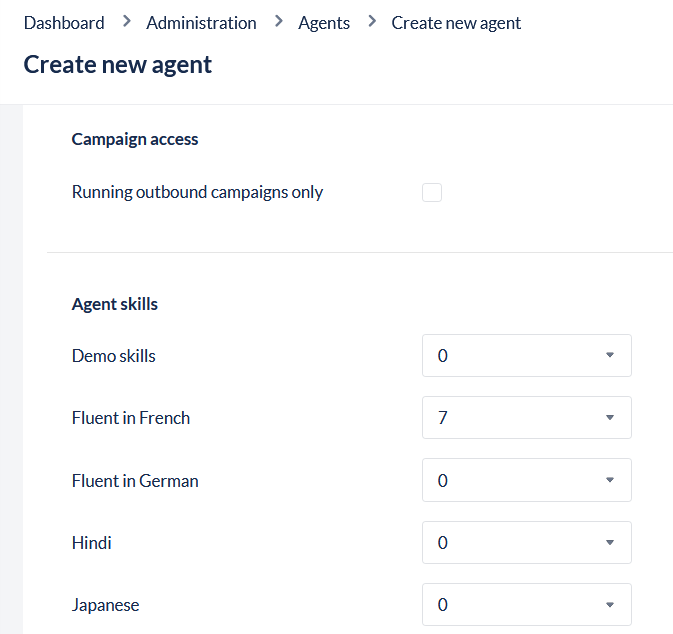Click the Hindi skill dropdown arrow icon
Image resolution: width=673 pixels, height=634 pixels.
610,543
